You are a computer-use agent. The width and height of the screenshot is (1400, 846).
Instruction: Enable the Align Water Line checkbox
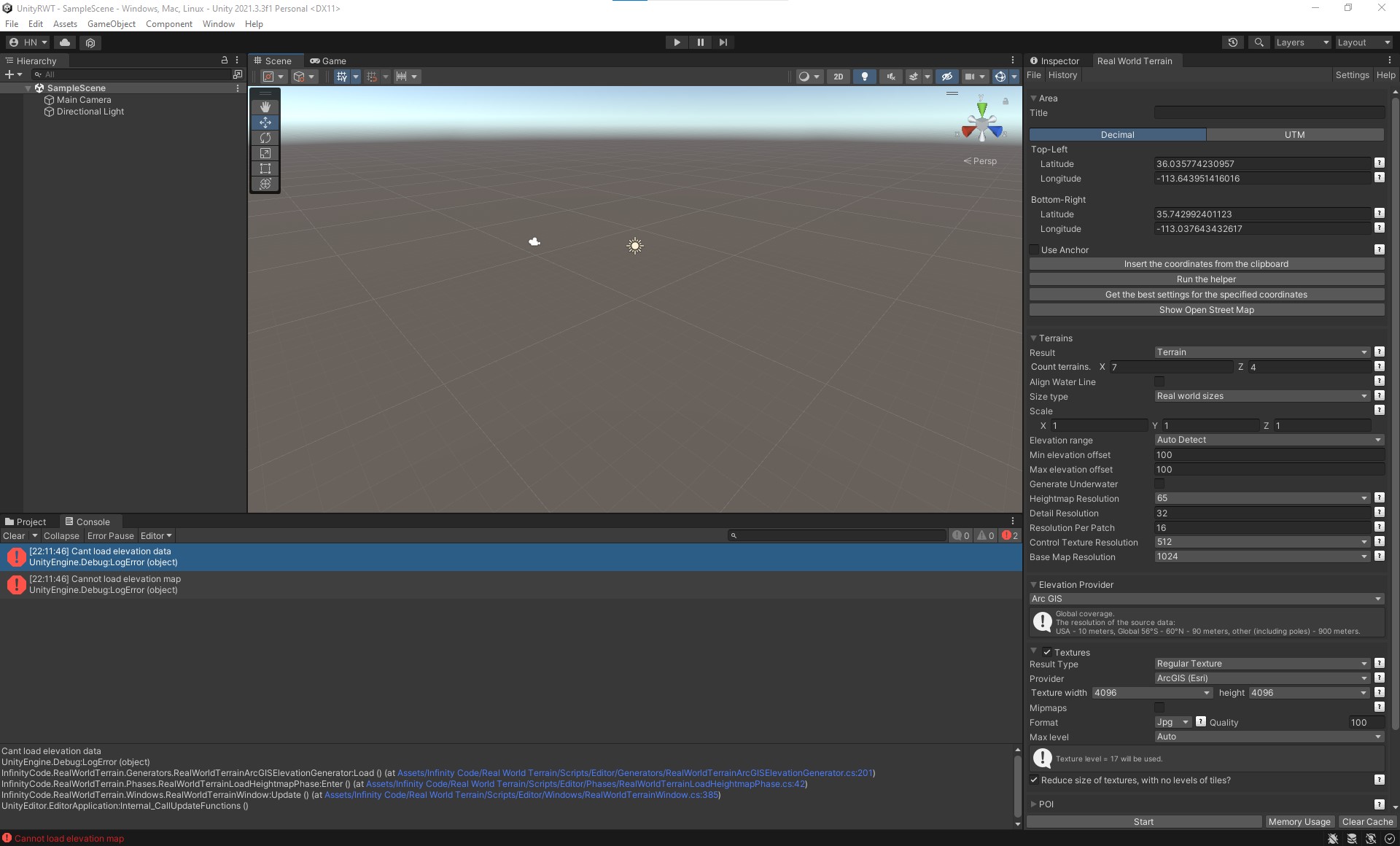pyautogui.click(x=1159, y=381)
